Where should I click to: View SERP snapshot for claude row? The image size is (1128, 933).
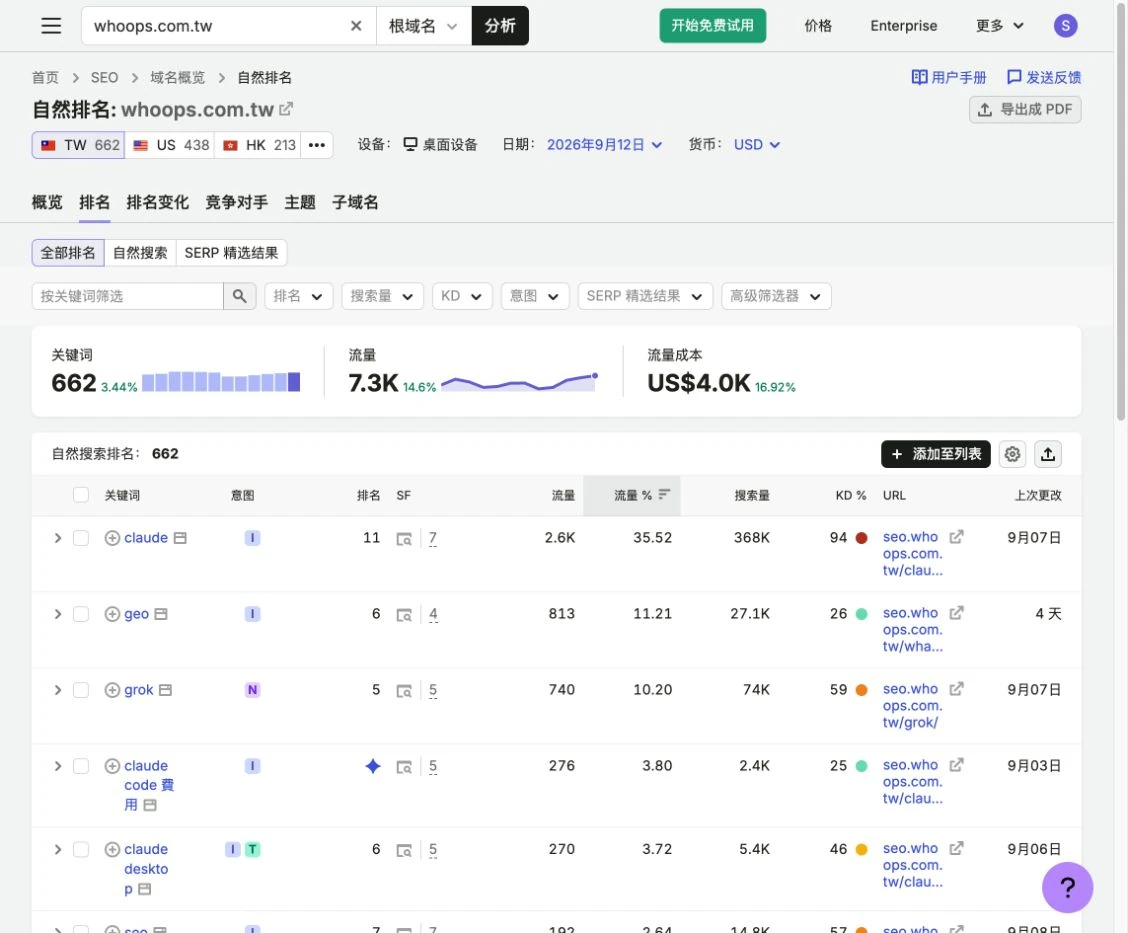click(404, 539)
